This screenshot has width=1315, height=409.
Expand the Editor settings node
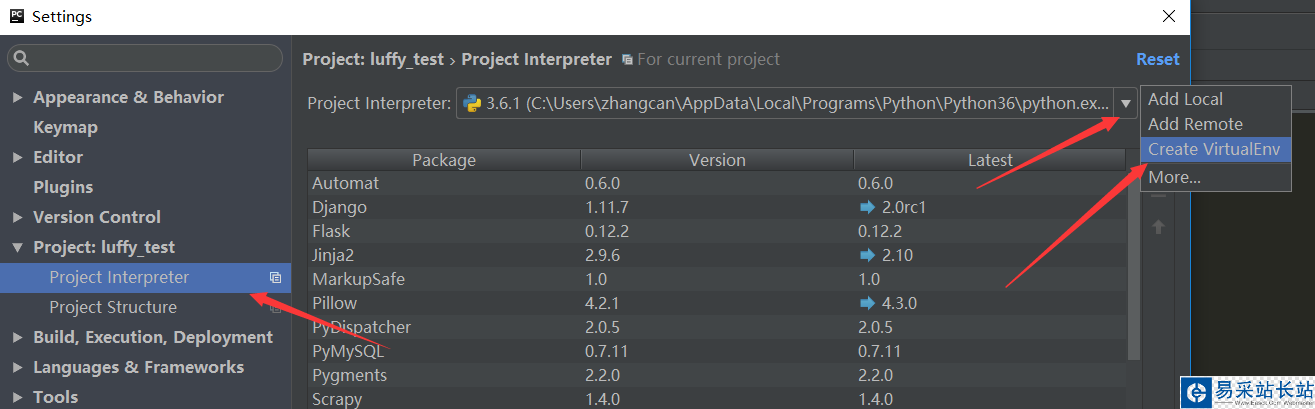[18, 158]
